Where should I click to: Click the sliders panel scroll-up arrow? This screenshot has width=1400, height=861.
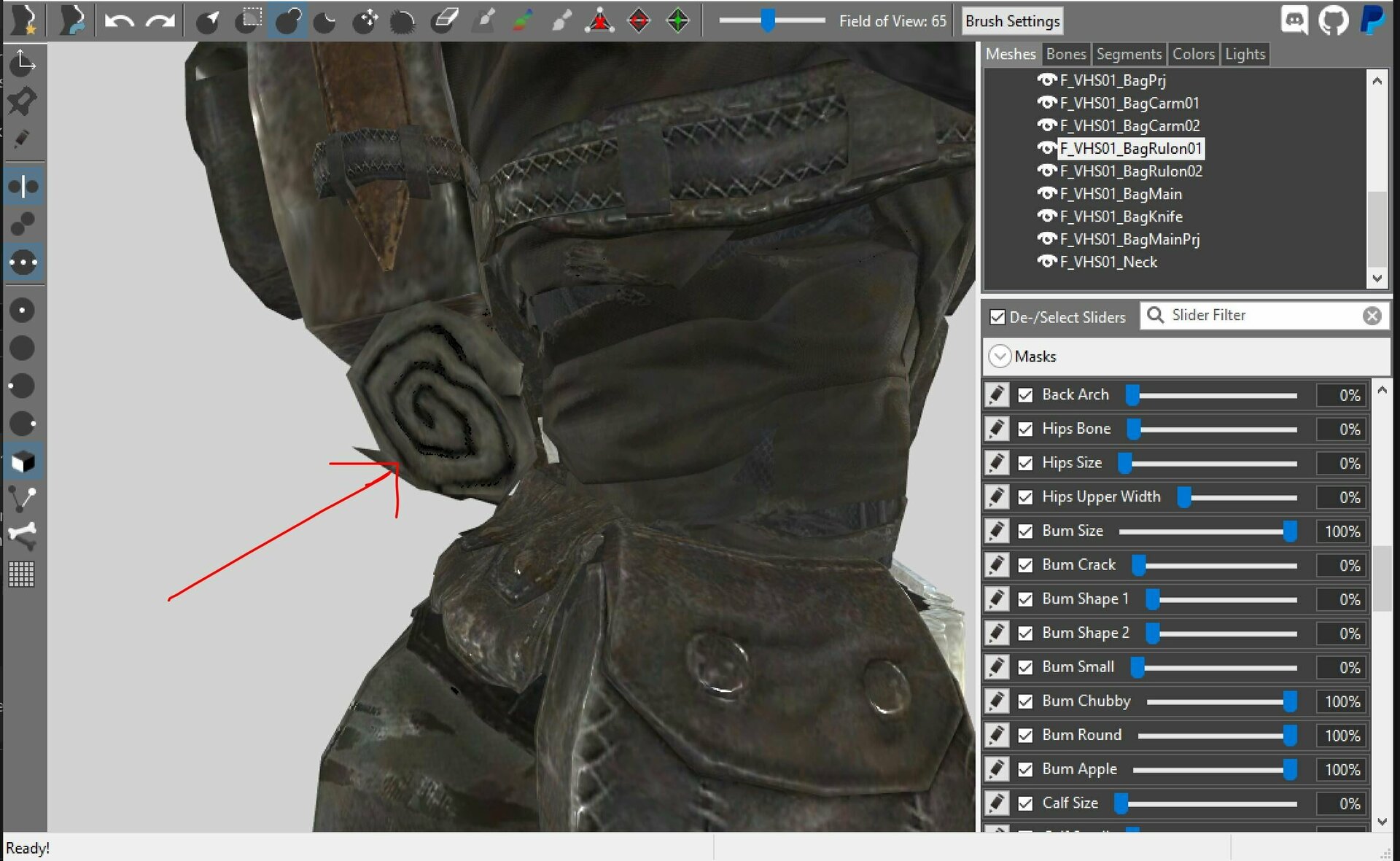1382,391
